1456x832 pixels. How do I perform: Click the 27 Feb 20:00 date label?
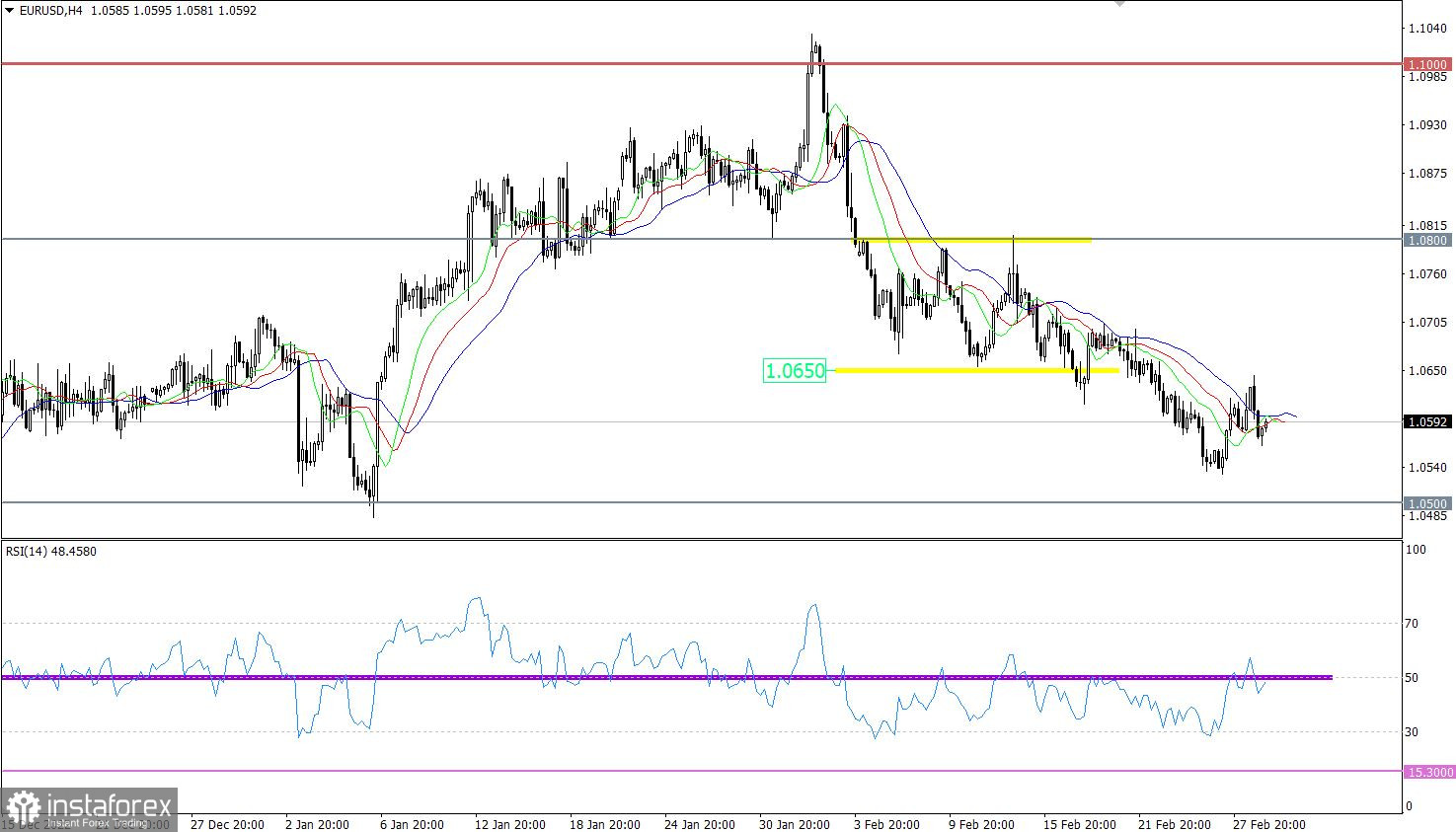(x=1269, y=825)
